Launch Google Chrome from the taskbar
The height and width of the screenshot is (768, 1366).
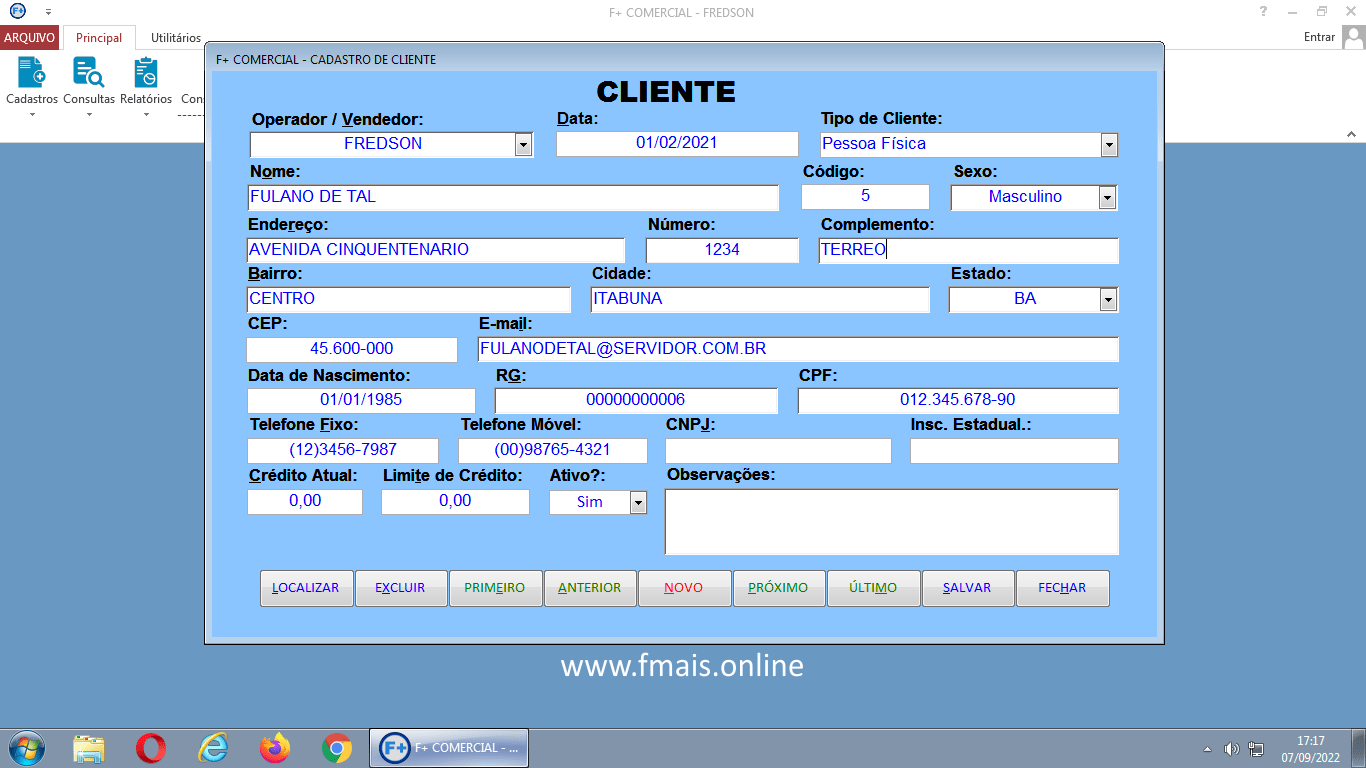[x=335, y=747]
